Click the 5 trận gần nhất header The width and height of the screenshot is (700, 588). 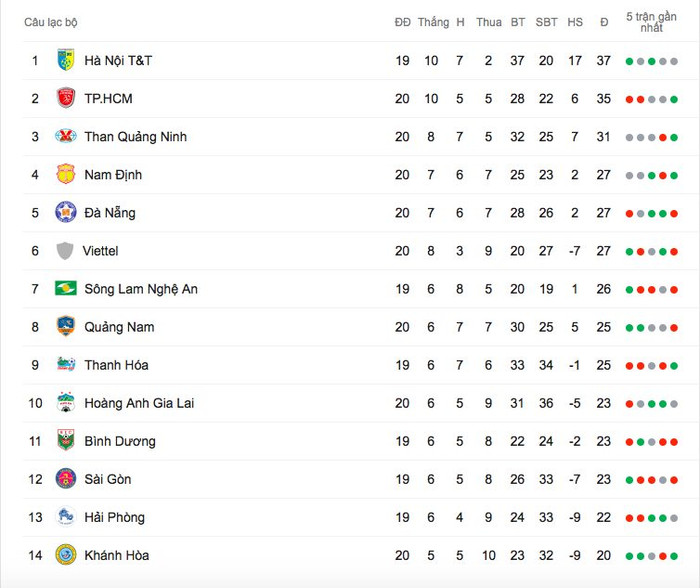[x=651, y=22]
